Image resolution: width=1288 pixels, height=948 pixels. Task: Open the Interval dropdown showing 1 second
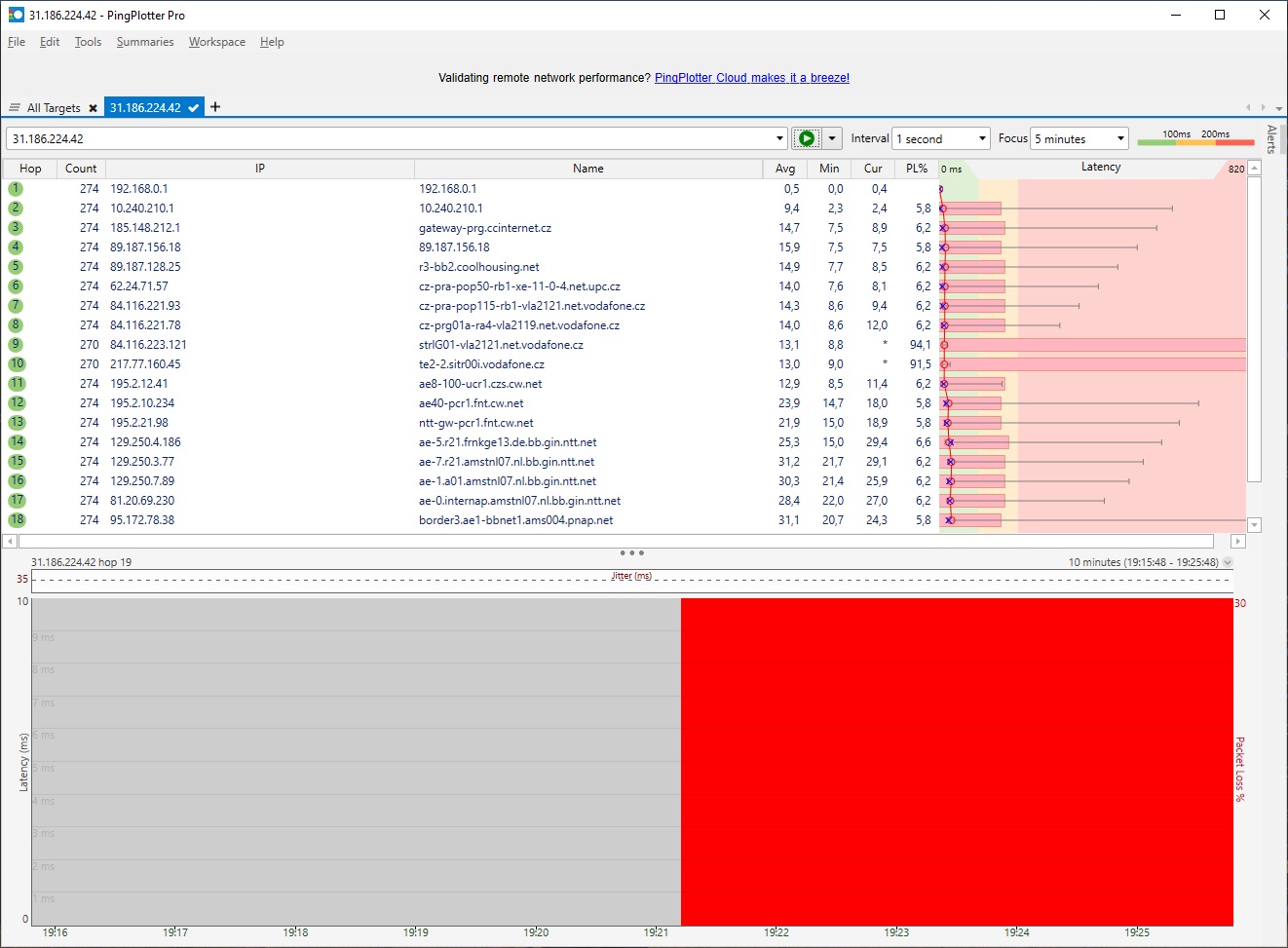point(941,138)
